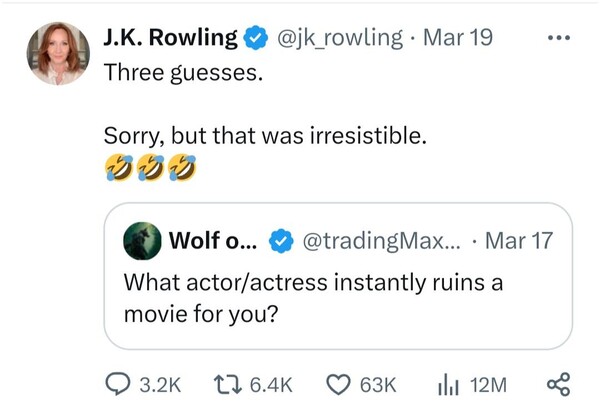Click the share icon on the tweet
Viewport: 600px width, 415px height.
pyautogui.click(x=557, y=385)
